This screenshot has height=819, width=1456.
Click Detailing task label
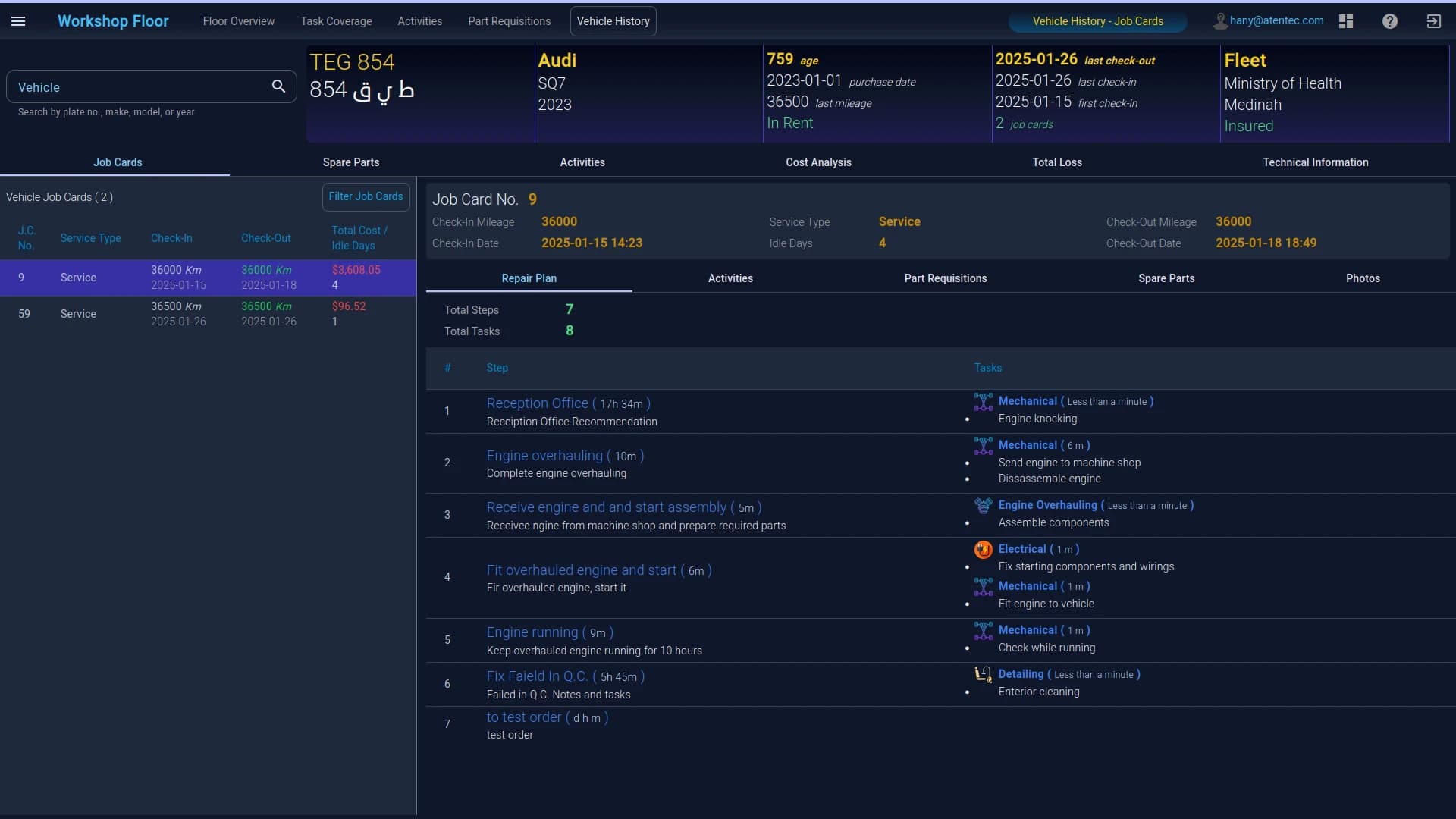[x=1021, y=674]
